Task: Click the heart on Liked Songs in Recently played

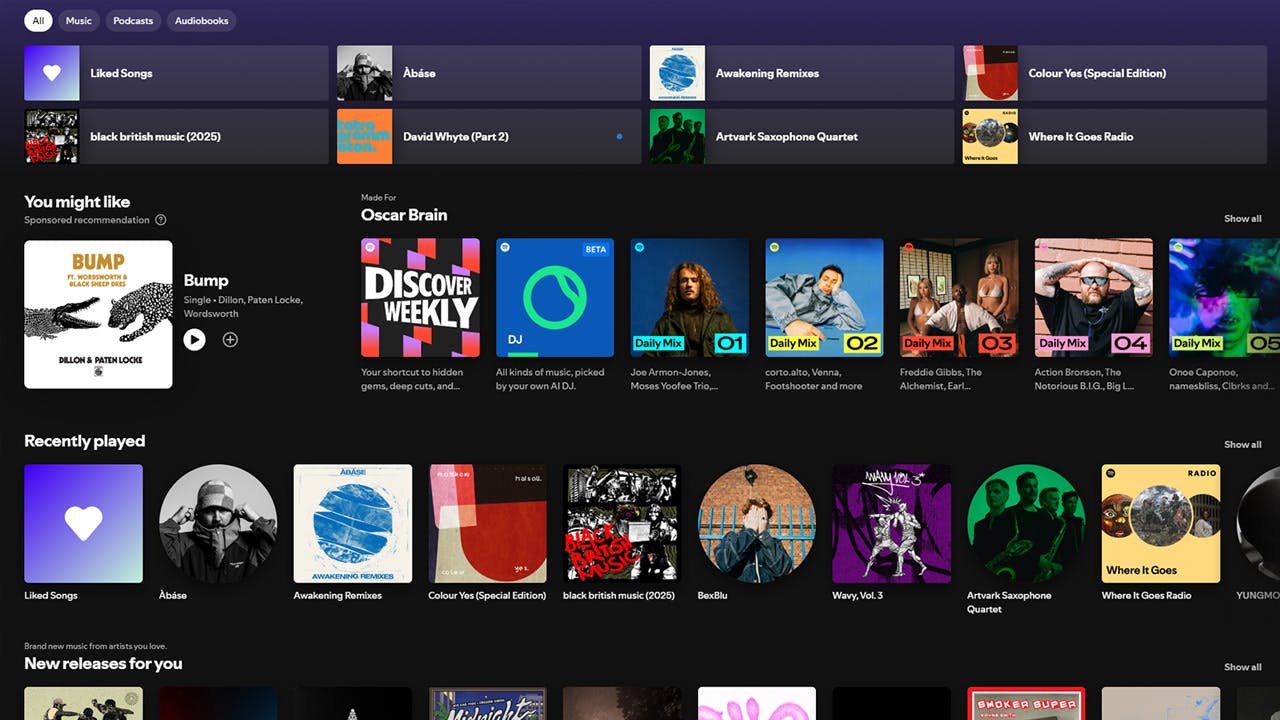Action: 83,523
